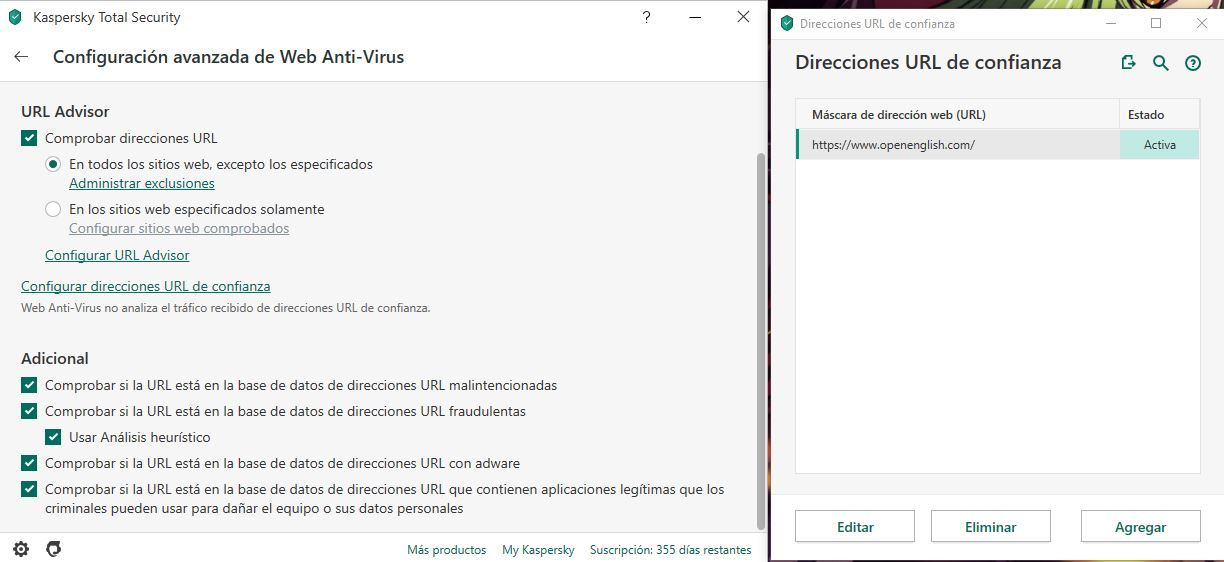Open Configurar direcciones URL de confianza link

[145, 286]
